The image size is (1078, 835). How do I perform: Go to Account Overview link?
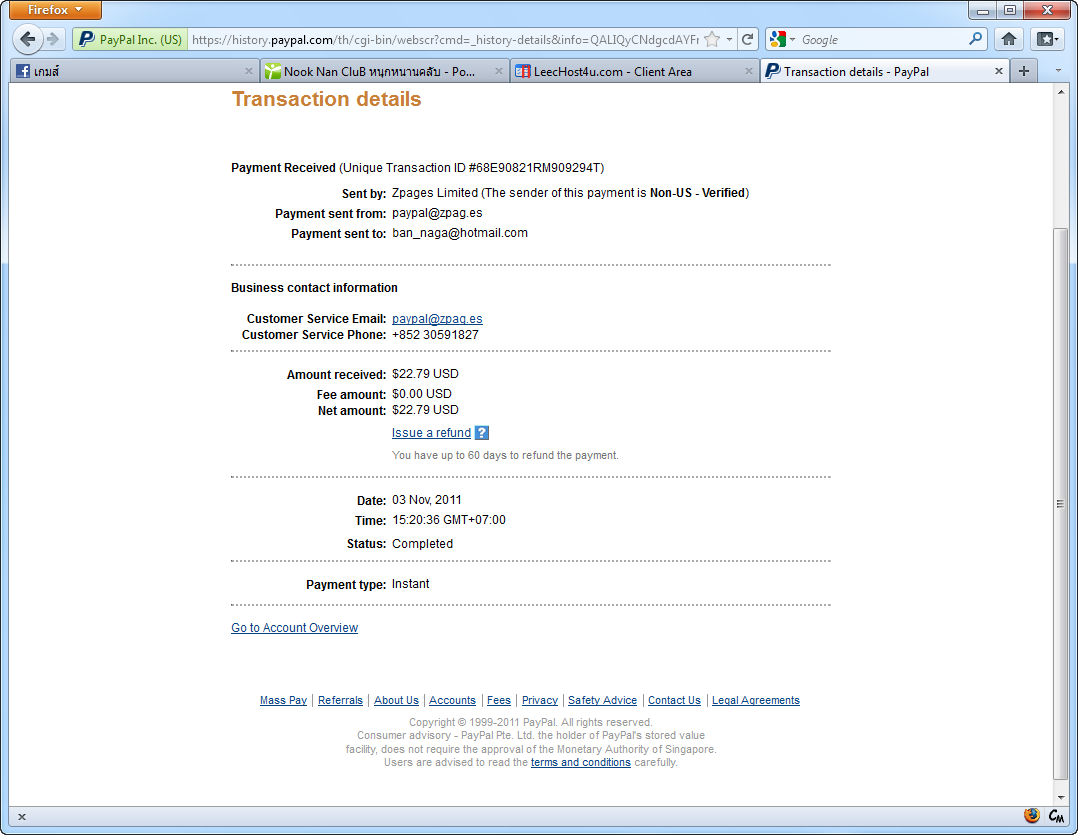[x=294, y=627]
